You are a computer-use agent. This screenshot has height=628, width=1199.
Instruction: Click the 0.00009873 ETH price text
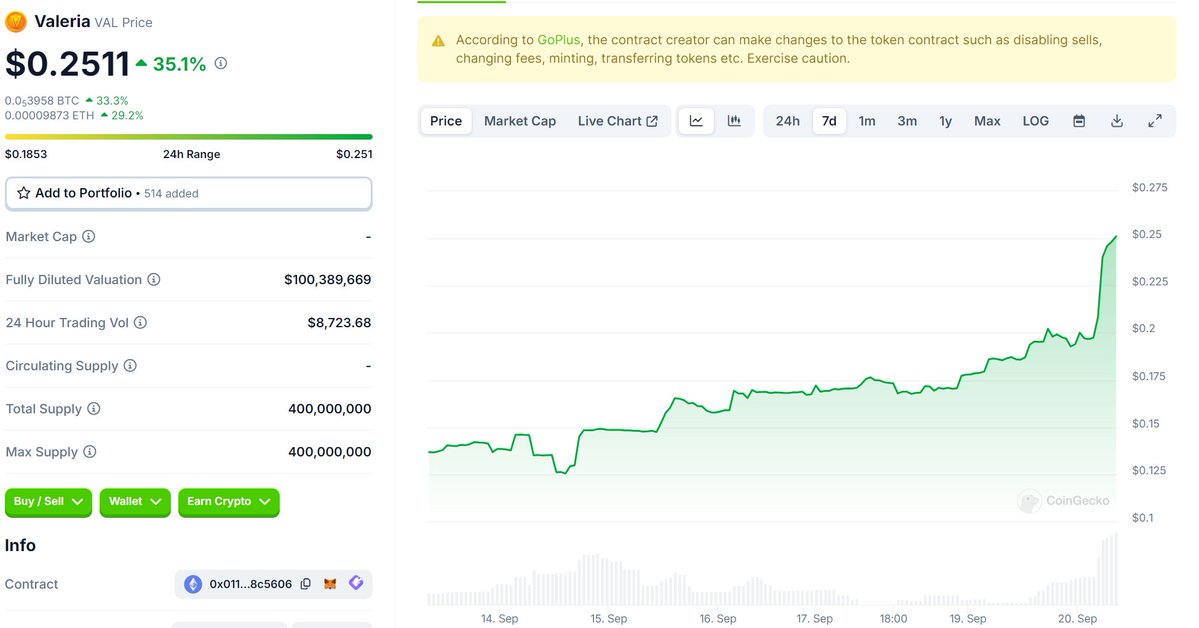tap(50, 116)
